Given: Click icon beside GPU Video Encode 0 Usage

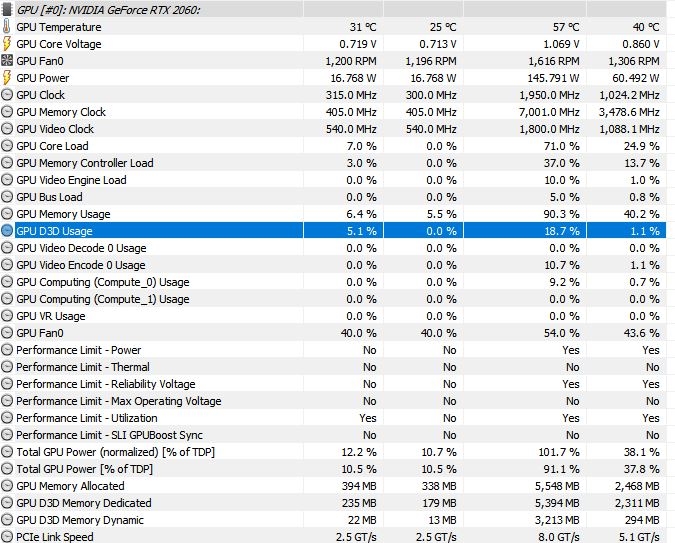Looking at the screenshot, I should click(x=7, y=265).
